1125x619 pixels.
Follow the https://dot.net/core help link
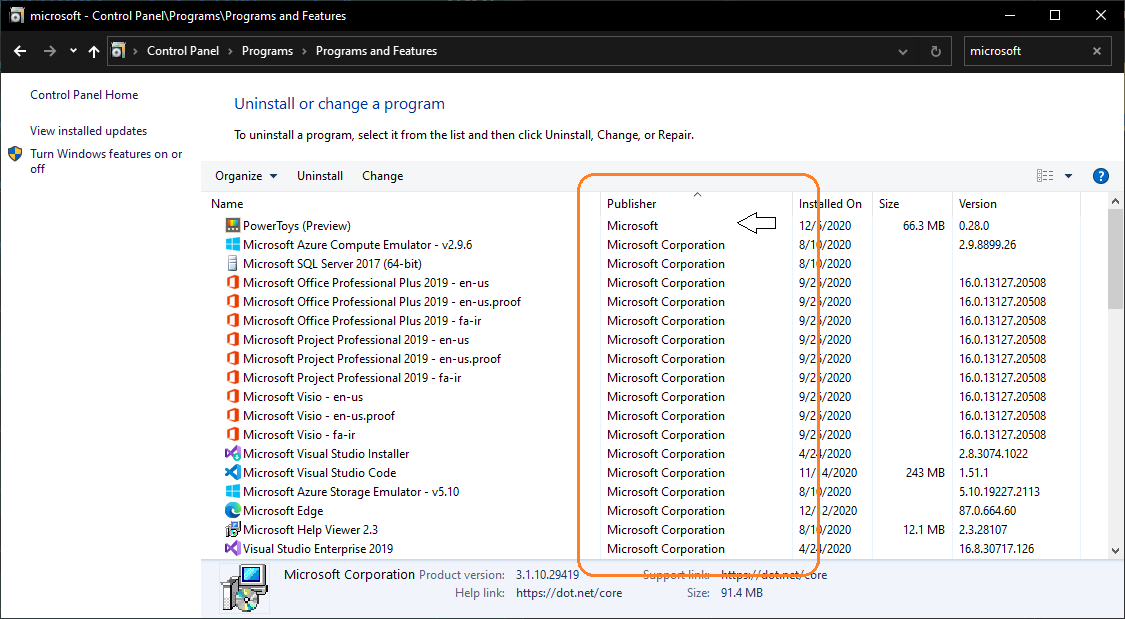[x=569, y=592]
